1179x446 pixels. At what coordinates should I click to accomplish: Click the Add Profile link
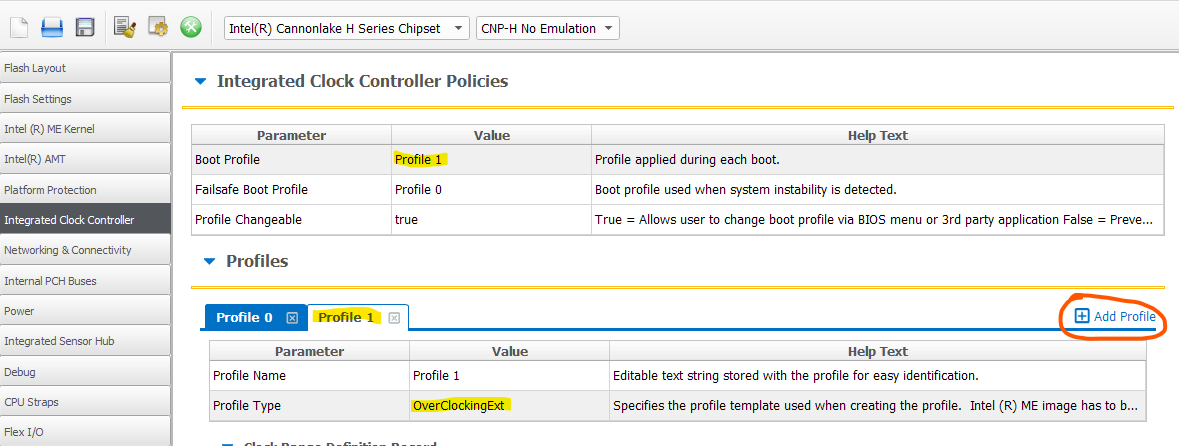pos(1115,317)
